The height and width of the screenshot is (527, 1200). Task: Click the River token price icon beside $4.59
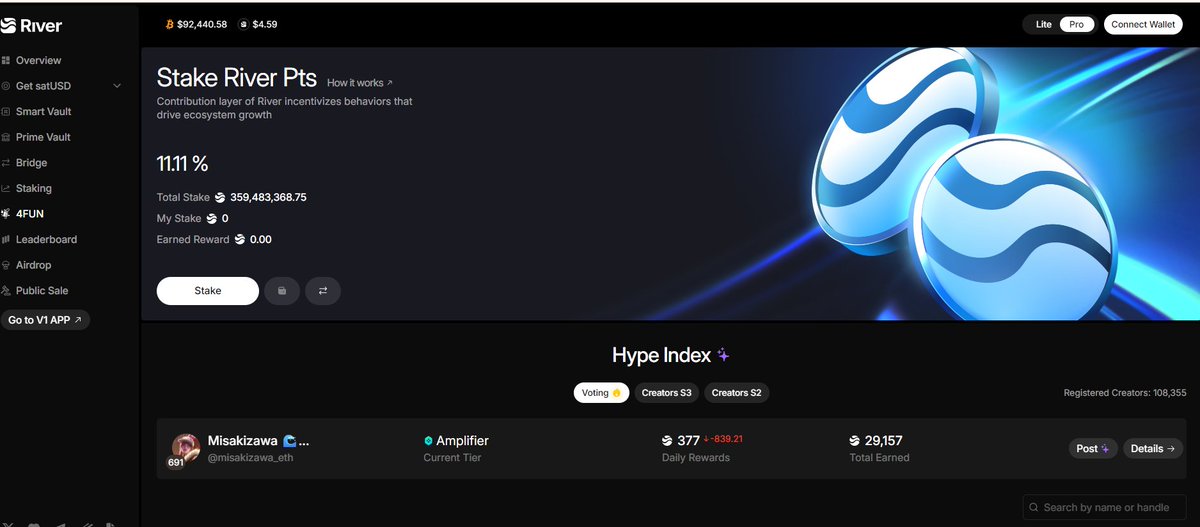coord(244,24)
